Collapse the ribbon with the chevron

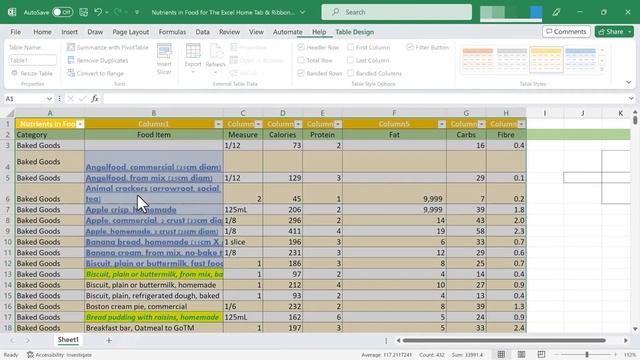point(629,82)
